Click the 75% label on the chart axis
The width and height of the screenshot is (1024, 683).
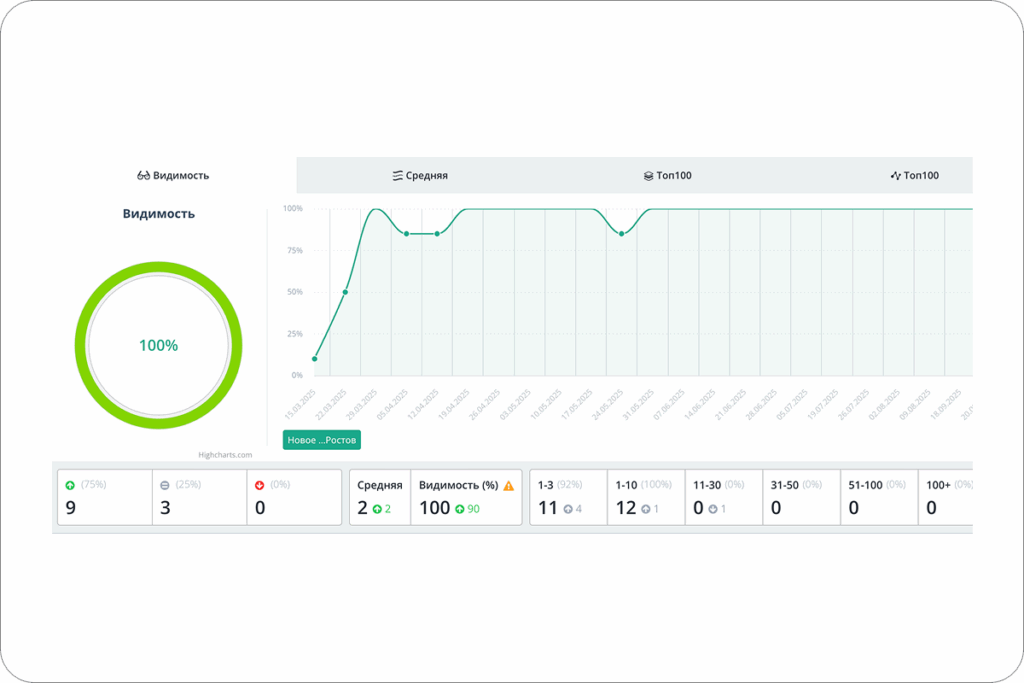(x=295, y=250)
